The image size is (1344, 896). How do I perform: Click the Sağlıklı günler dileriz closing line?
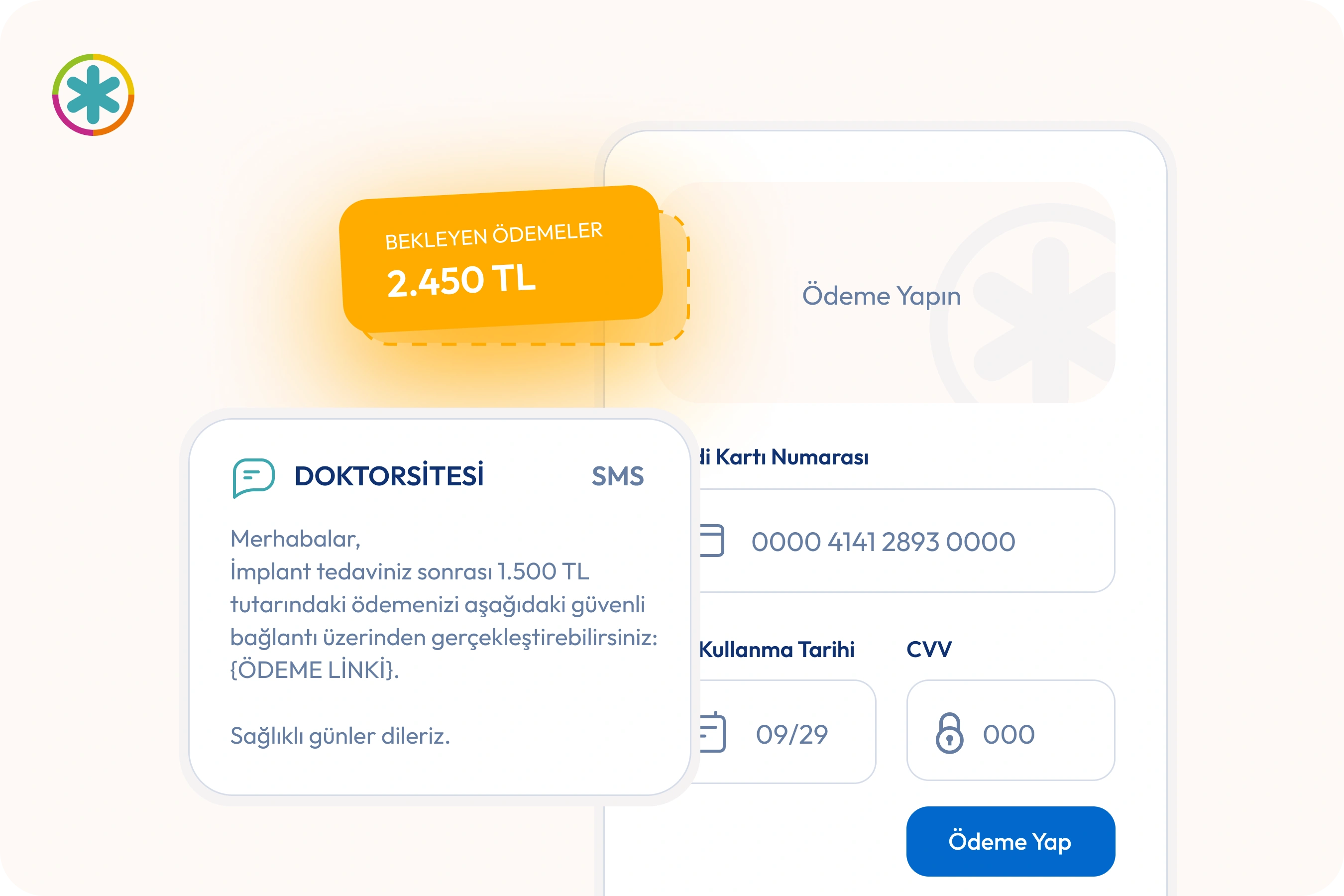tap(340, 736)
